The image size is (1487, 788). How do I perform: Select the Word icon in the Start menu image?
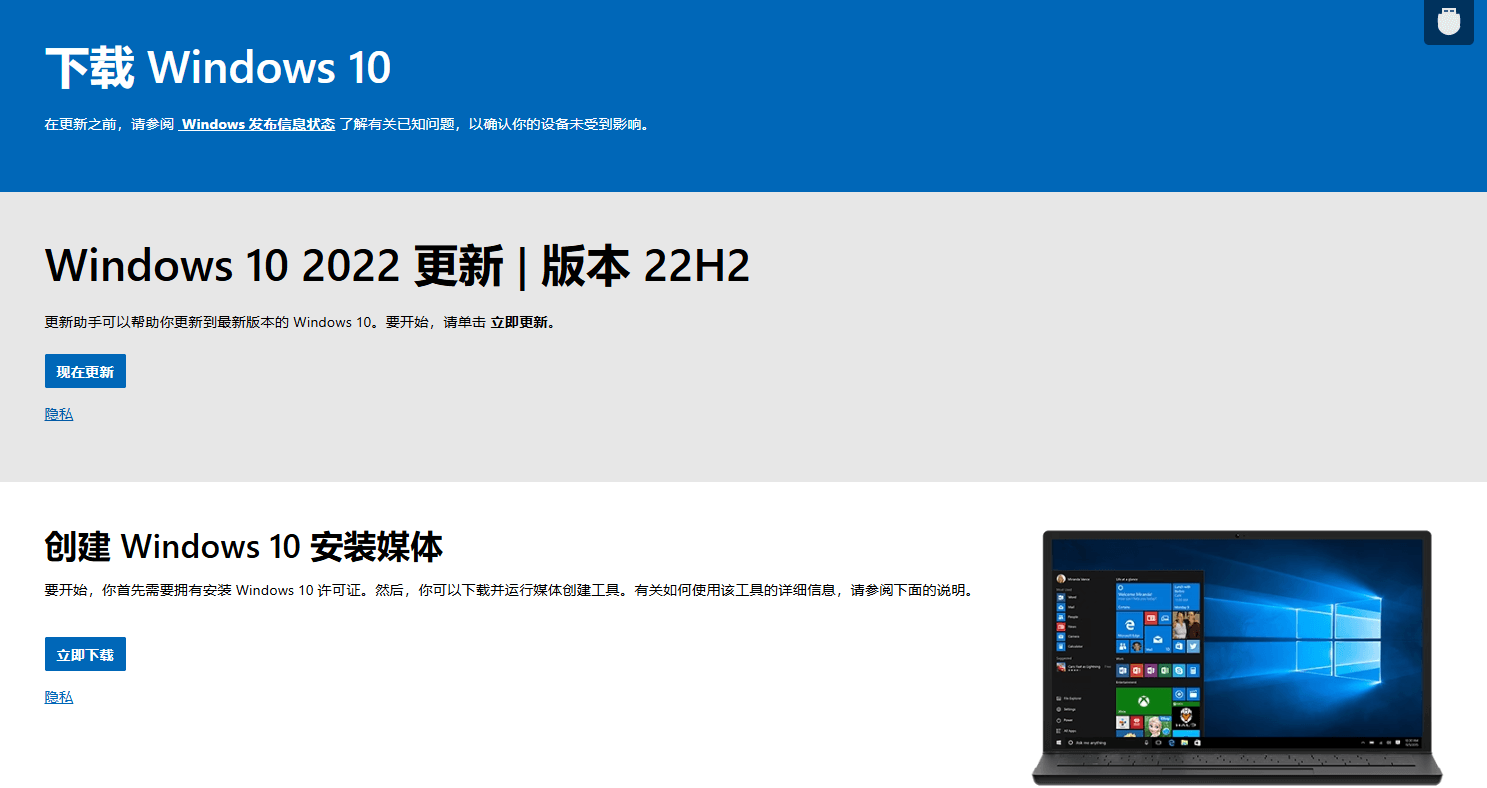click(x=1060, y=597)
